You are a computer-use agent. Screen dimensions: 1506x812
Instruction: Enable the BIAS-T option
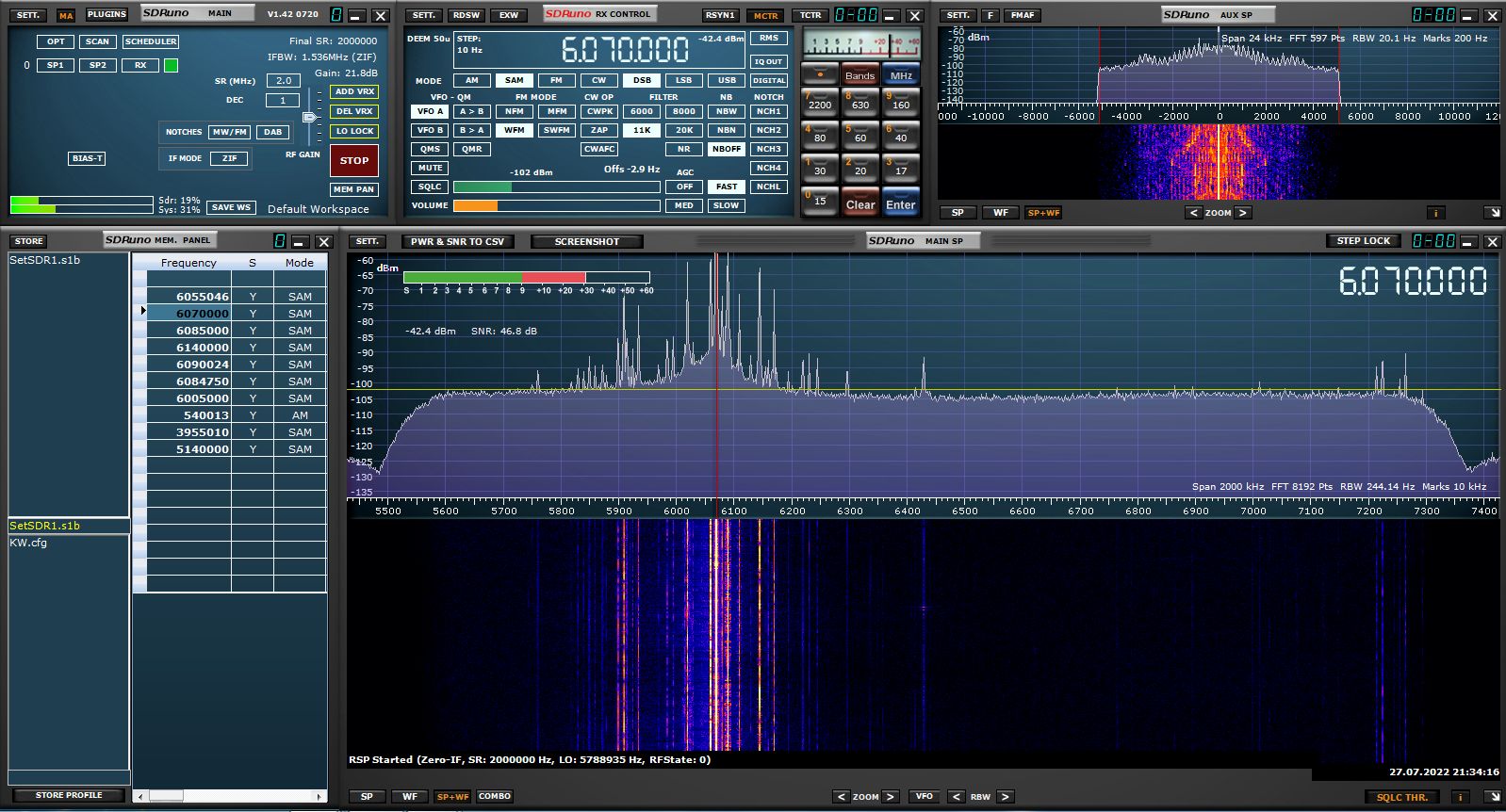(87, 158)
